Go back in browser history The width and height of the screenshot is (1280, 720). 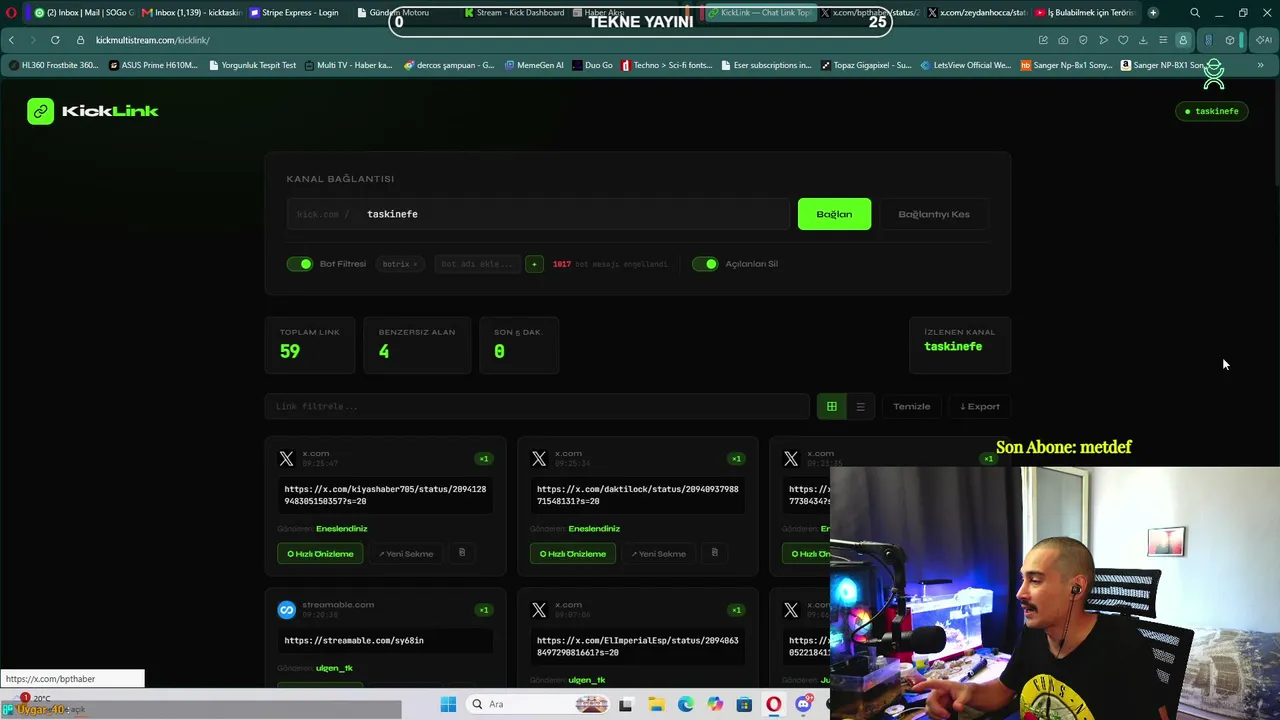(11, 40)
